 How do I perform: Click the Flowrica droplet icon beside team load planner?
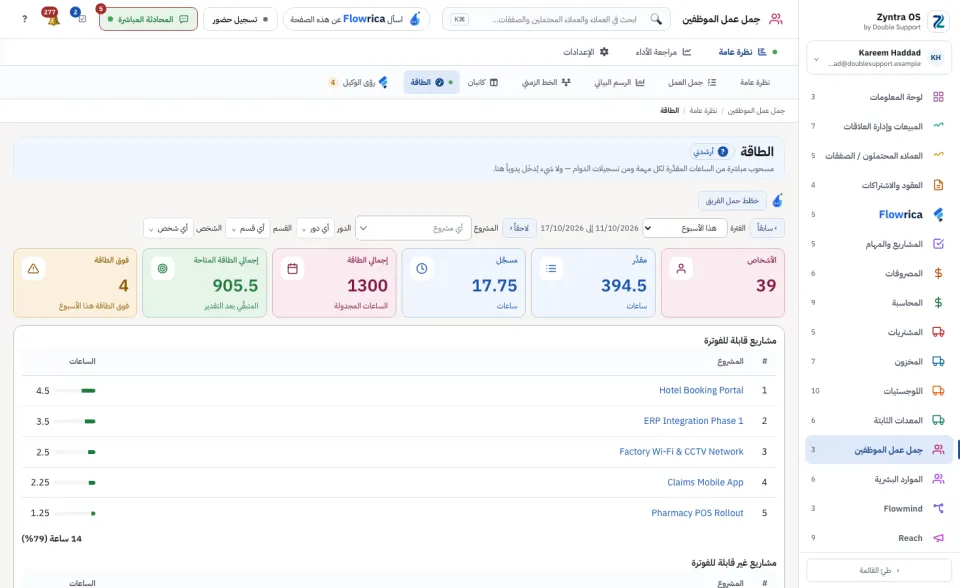(778, 200)
